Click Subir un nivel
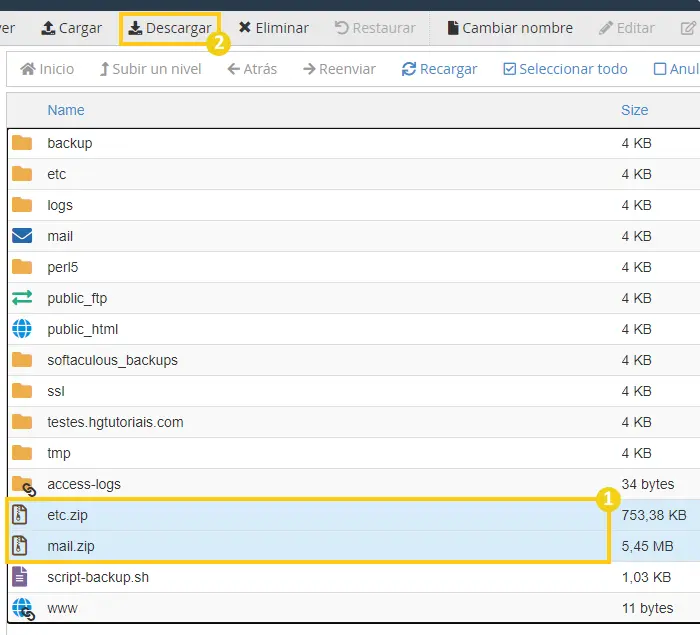The width and height of the screenshot is (700, 635). click(x=150, y=69)
